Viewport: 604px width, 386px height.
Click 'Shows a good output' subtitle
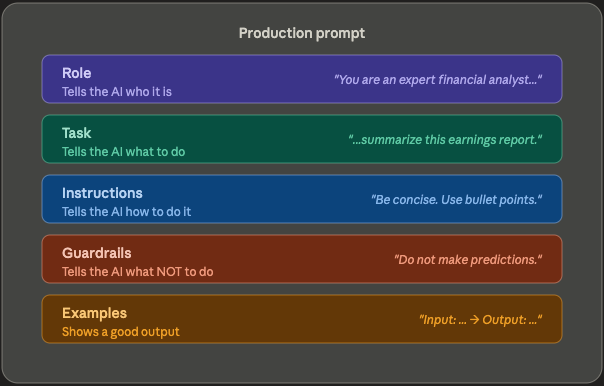(121, 332)
